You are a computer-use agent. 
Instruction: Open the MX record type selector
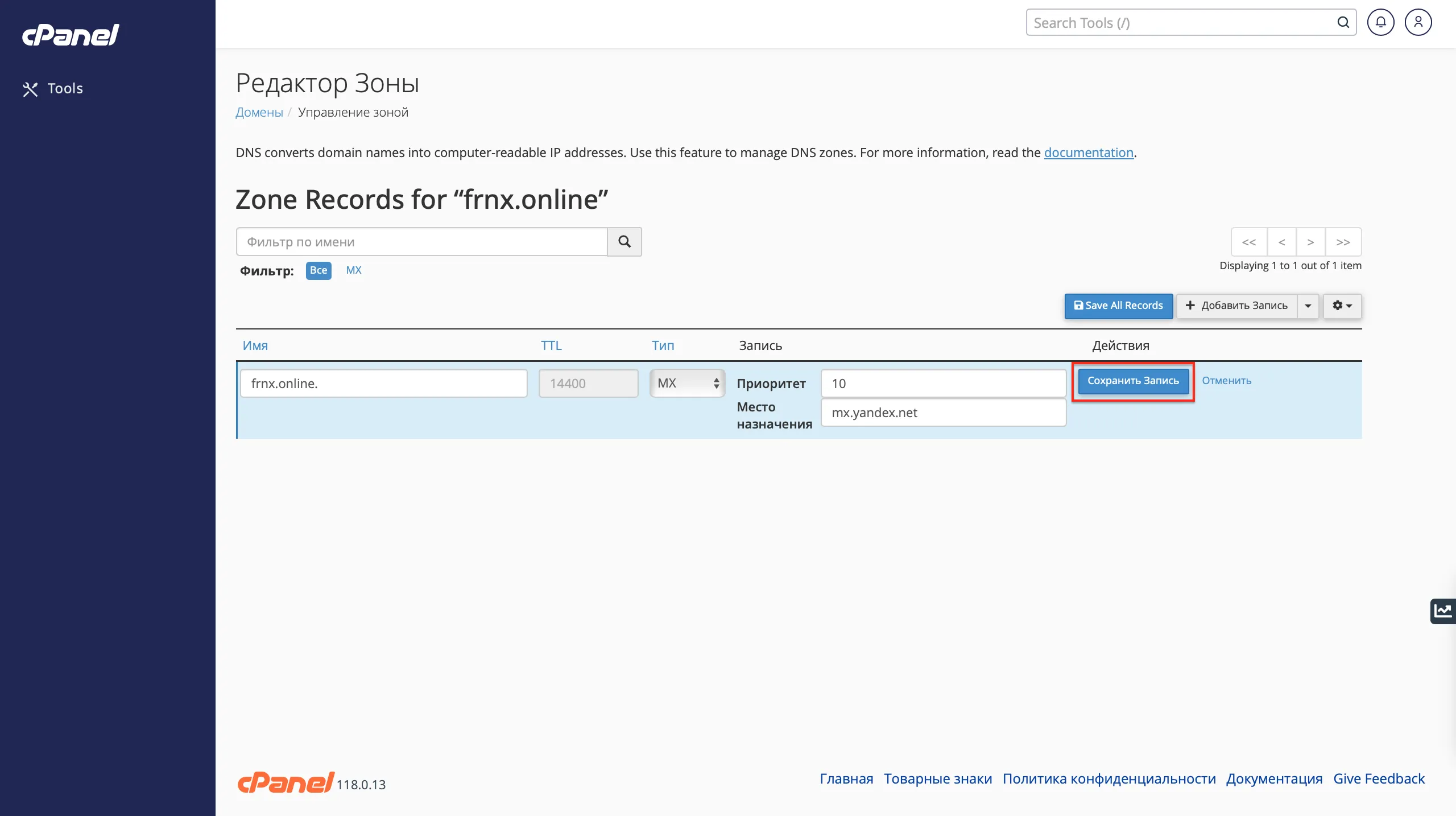pos(687,383)
